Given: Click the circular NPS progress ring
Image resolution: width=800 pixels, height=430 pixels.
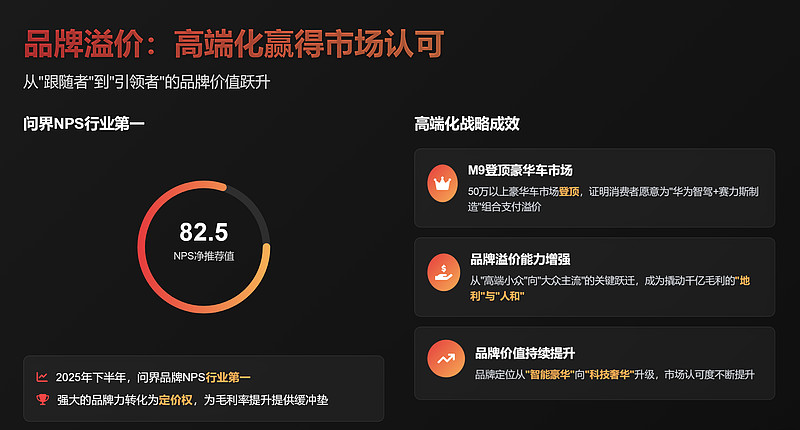Looking at the screenshot, I should (x=204, y=247).
